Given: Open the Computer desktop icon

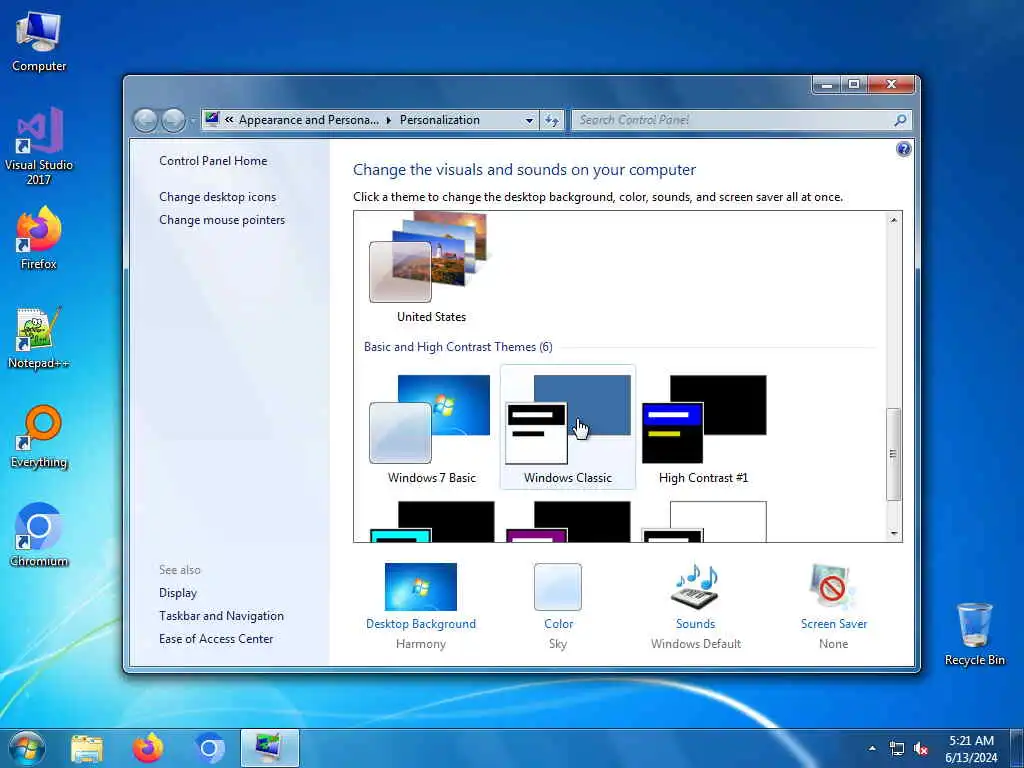Looking at the screenshot, I should pos(39,40).
